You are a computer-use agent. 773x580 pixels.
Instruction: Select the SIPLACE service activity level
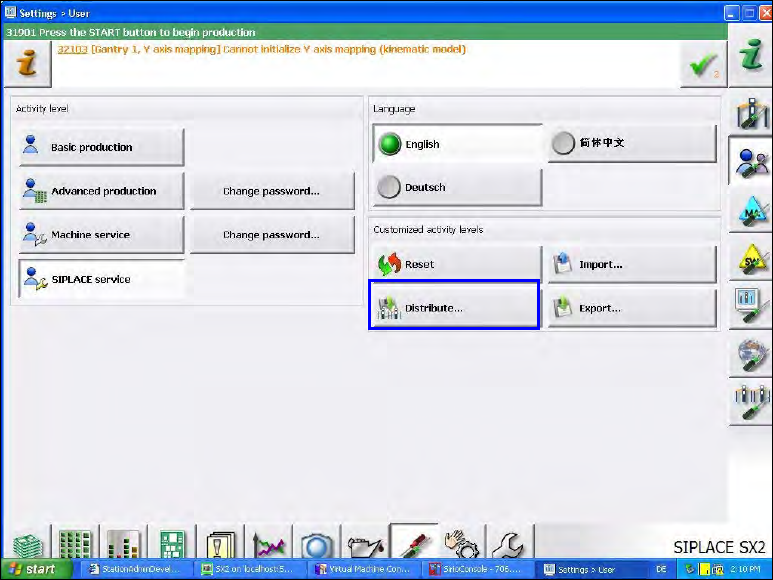point(102,279)
